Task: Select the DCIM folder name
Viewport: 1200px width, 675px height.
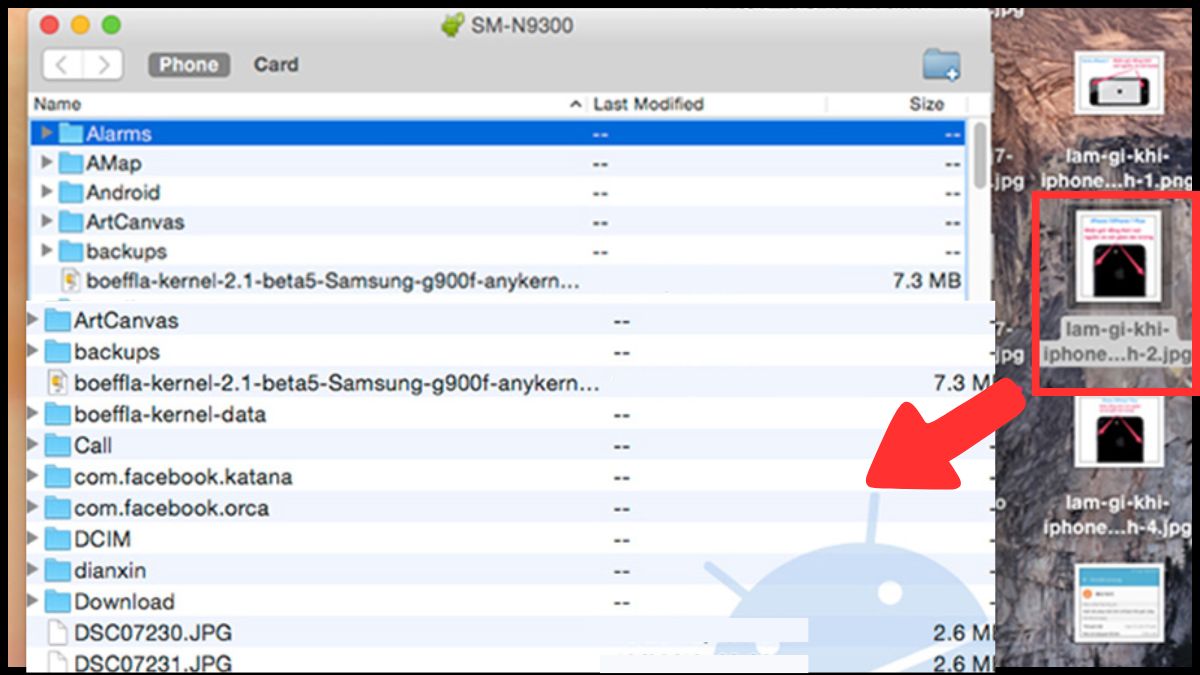Action: (x=102, y=539)
